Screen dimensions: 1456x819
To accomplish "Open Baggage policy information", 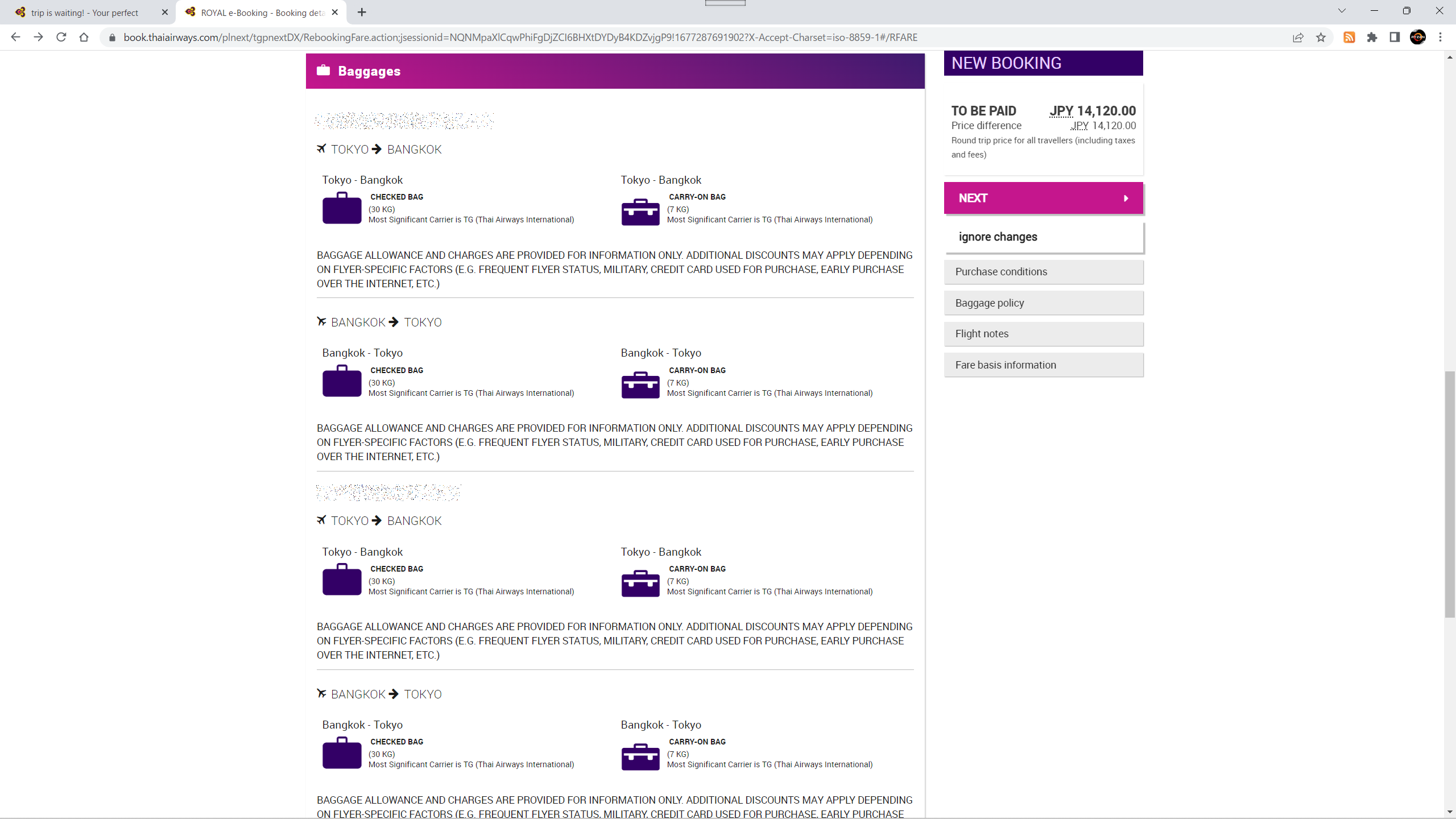I will coord(1043,303).
